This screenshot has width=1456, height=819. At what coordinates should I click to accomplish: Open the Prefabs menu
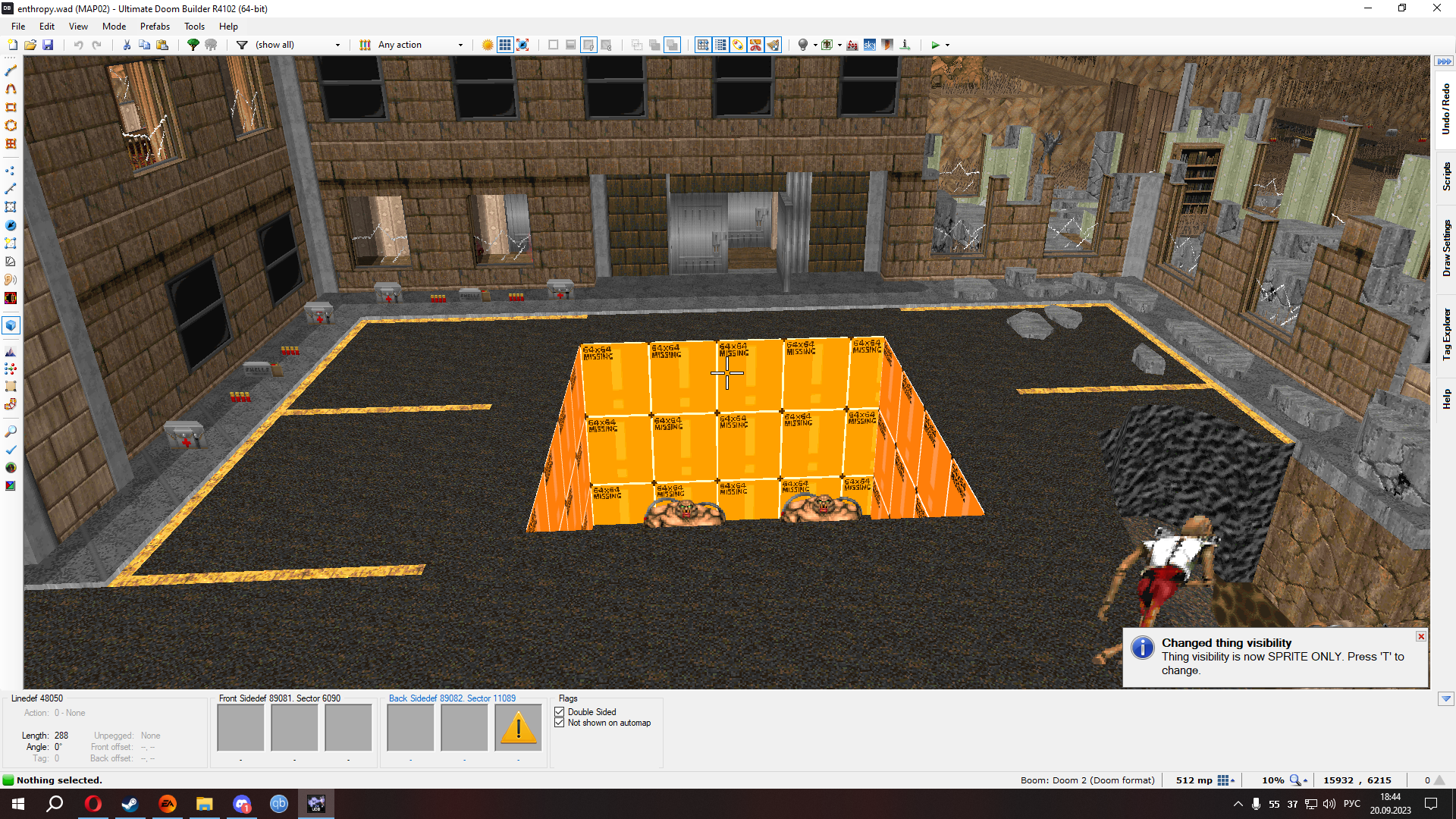tap(155, 26)
